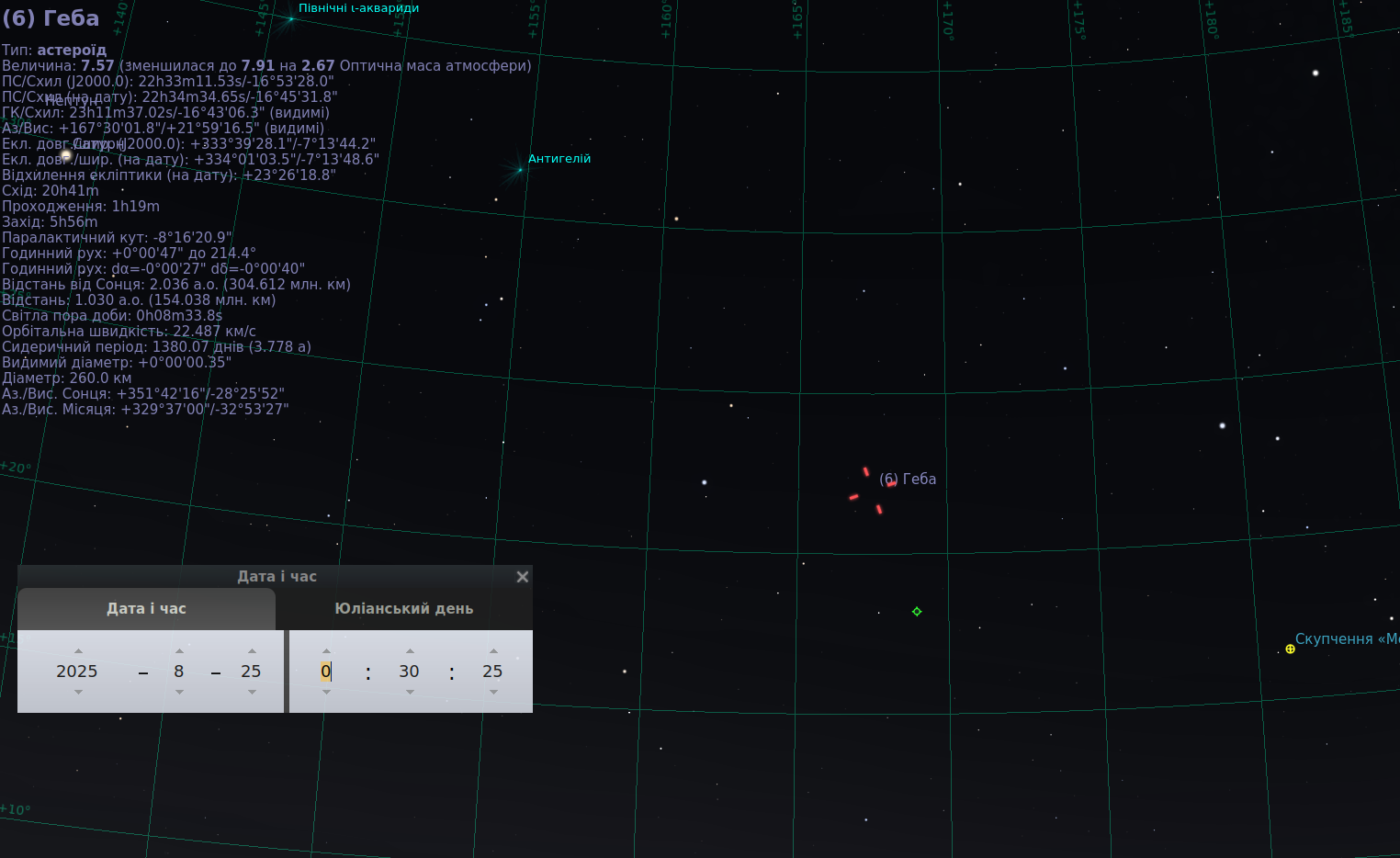The image size is (1400, 858).
Task: Switch to the Юліанський день tab
Action: point(404,608)
